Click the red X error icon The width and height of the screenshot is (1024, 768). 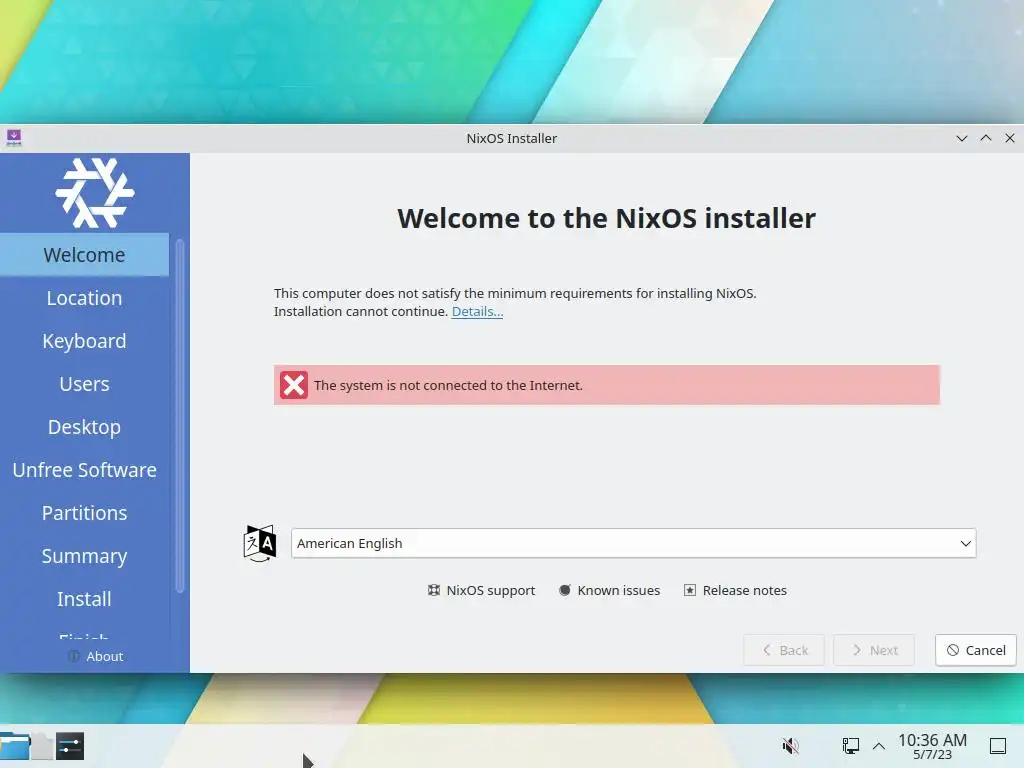[x=294, y=385]
